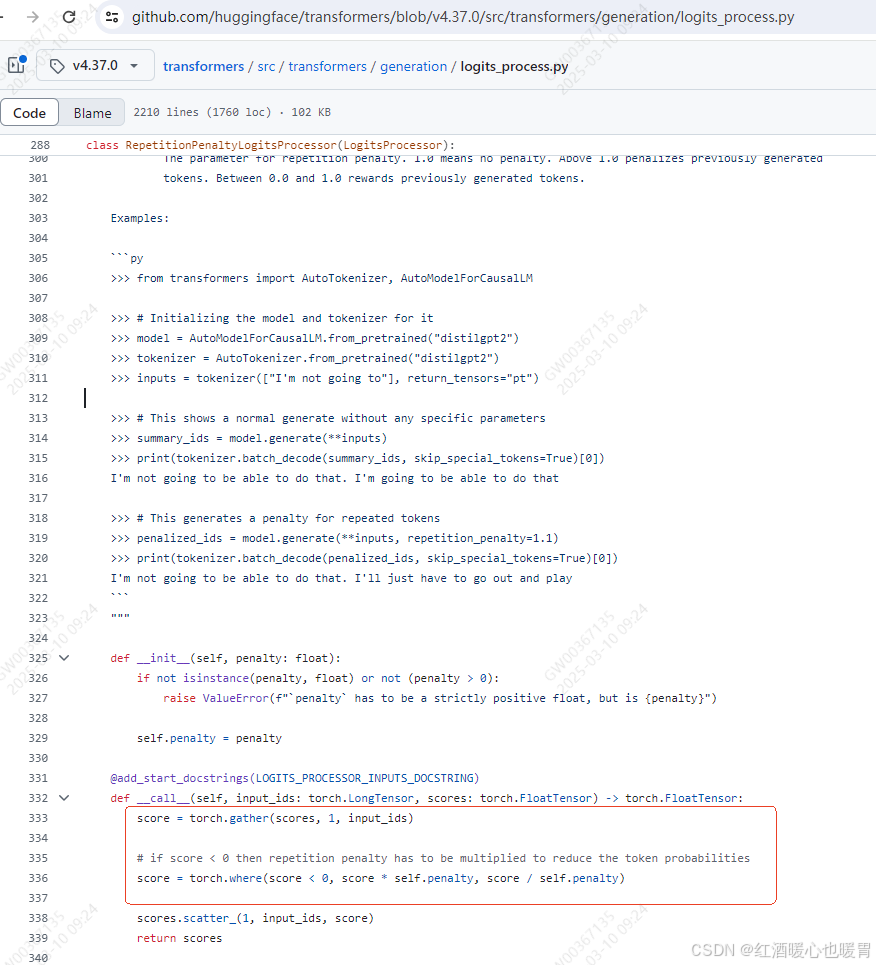Collapse the __call__ function at line 332
The image size is (876, 965).
coord(64,798)
